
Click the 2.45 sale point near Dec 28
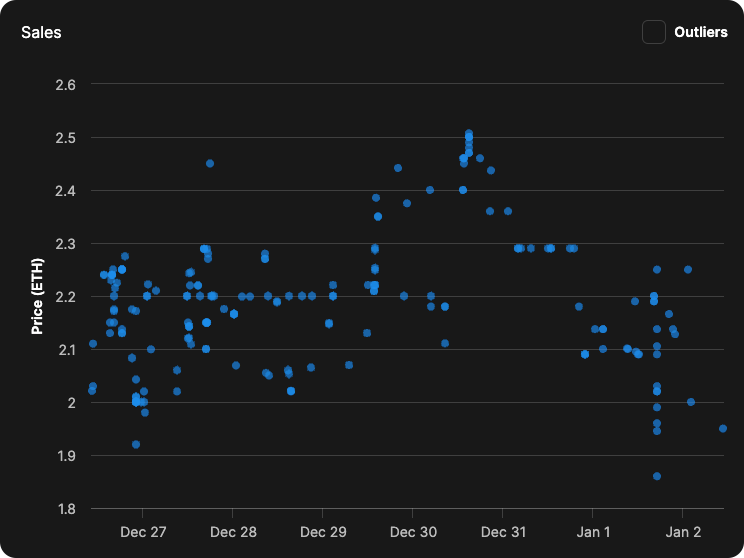tap(210, 163)
